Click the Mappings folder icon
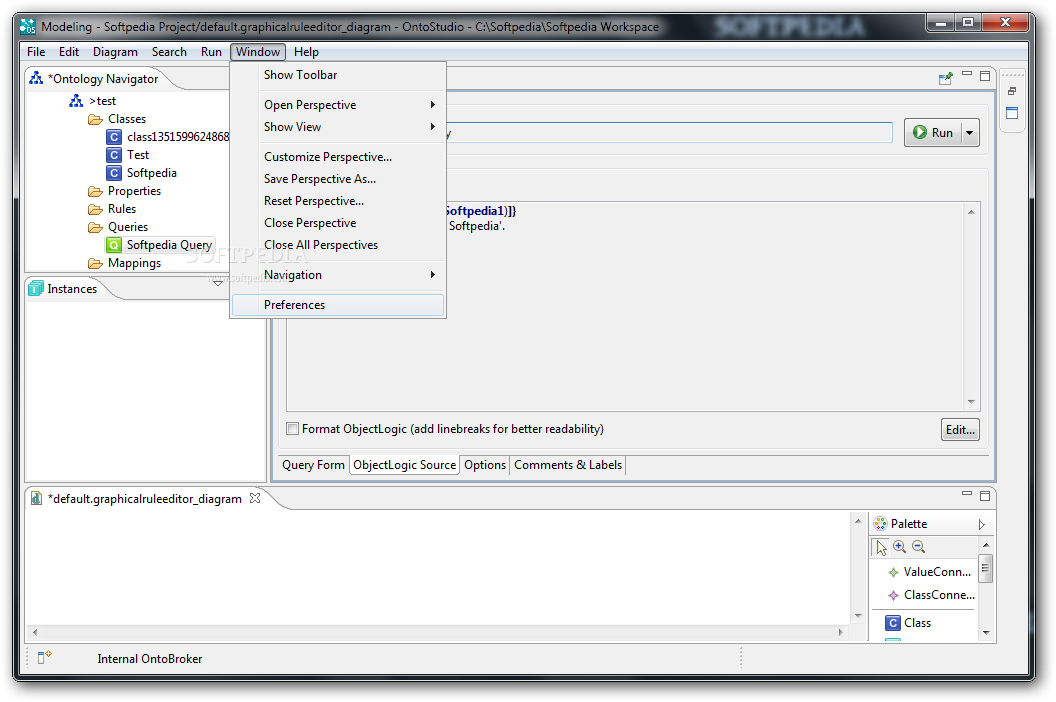Viewport: 1056px width, 702px height. (x=95, y=263)
